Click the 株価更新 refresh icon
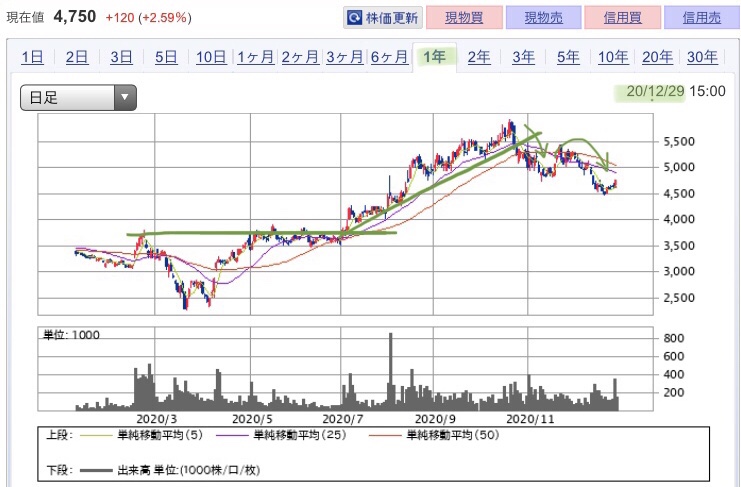 coord(354,18)
